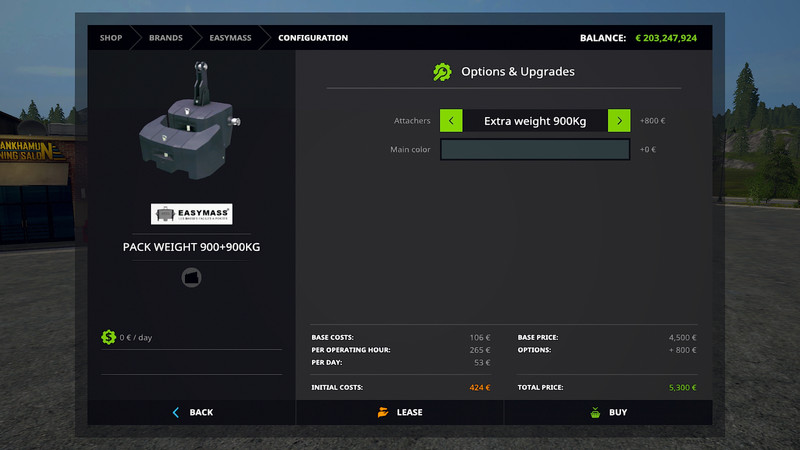
Task: Click the Easymass brand logo
Action: click(191, 214)
